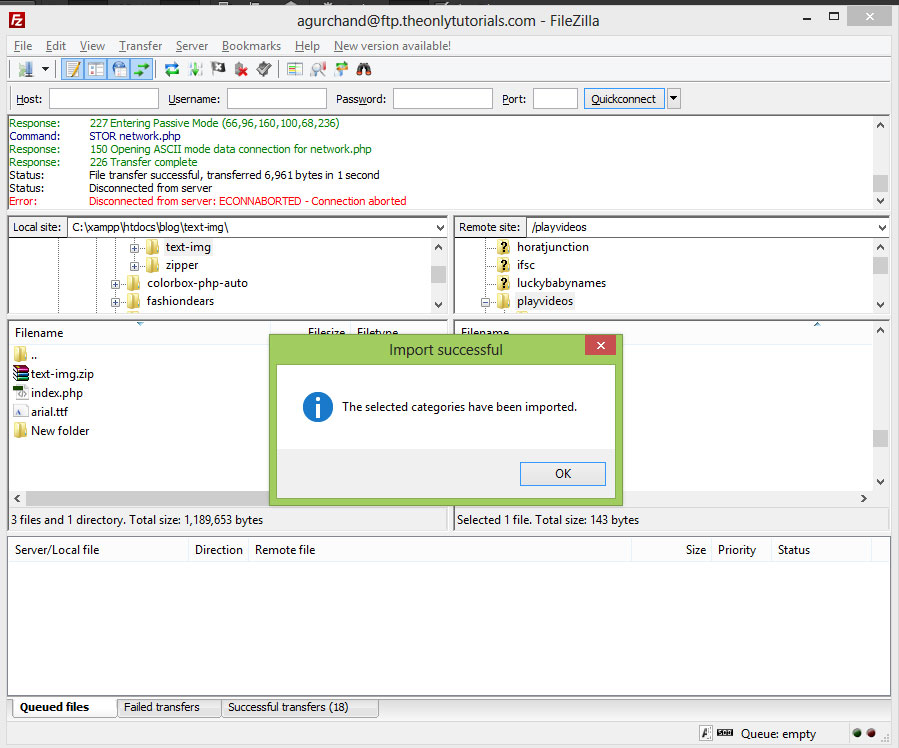Toggle the local directory tree display
This screenshot has width=899, height=748.
(96, 69)
